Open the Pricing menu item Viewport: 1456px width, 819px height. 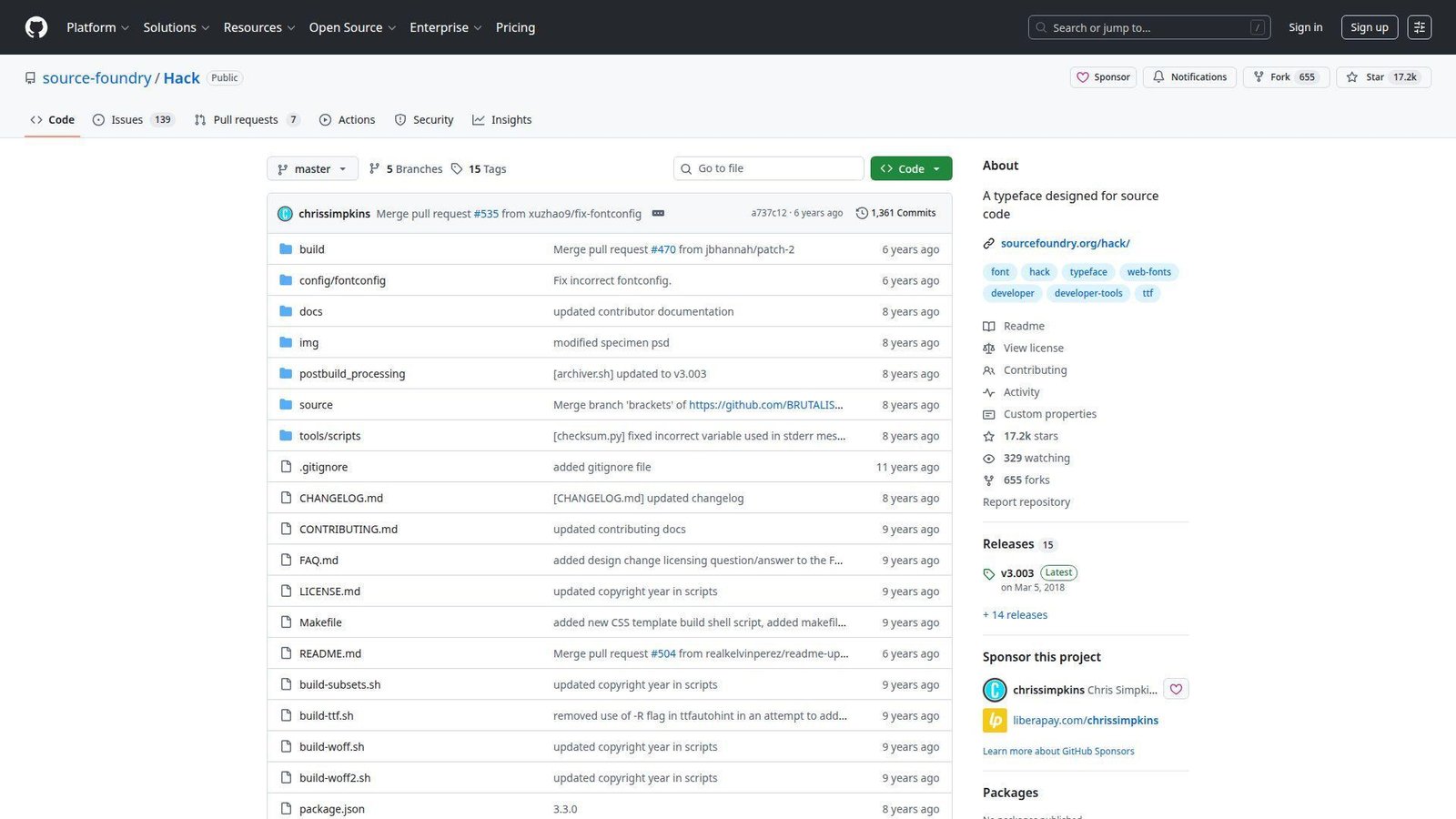(x=515, y=27)
